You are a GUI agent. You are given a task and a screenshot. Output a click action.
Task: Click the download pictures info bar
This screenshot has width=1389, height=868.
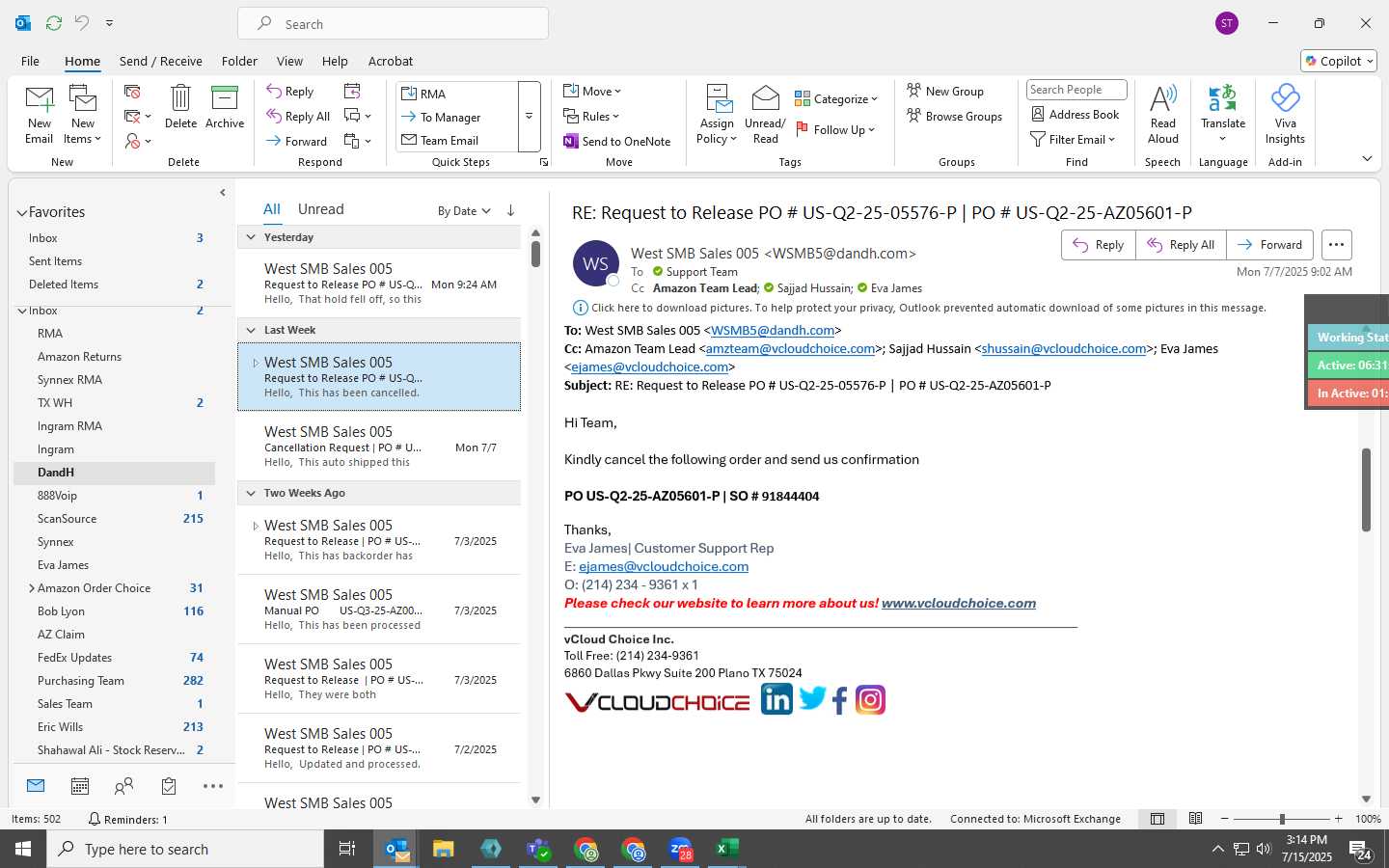pyautogui.click(x=919, y=308)
